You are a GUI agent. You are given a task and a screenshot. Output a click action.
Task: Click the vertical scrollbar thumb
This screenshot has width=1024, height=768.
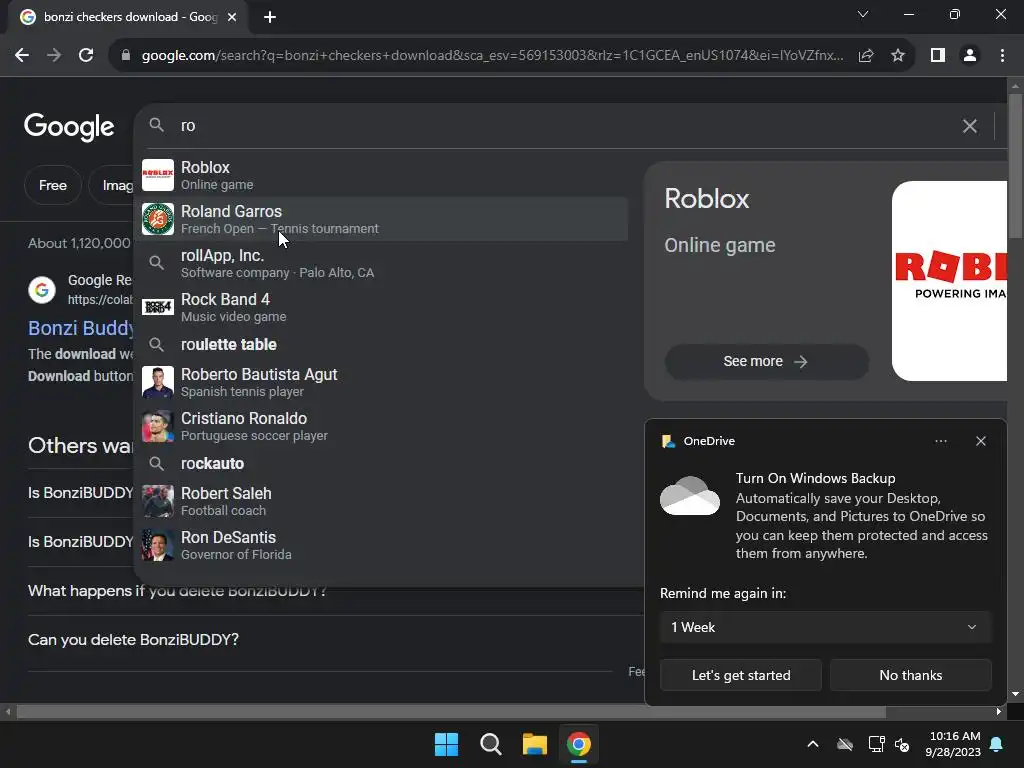coord(1016,166)
